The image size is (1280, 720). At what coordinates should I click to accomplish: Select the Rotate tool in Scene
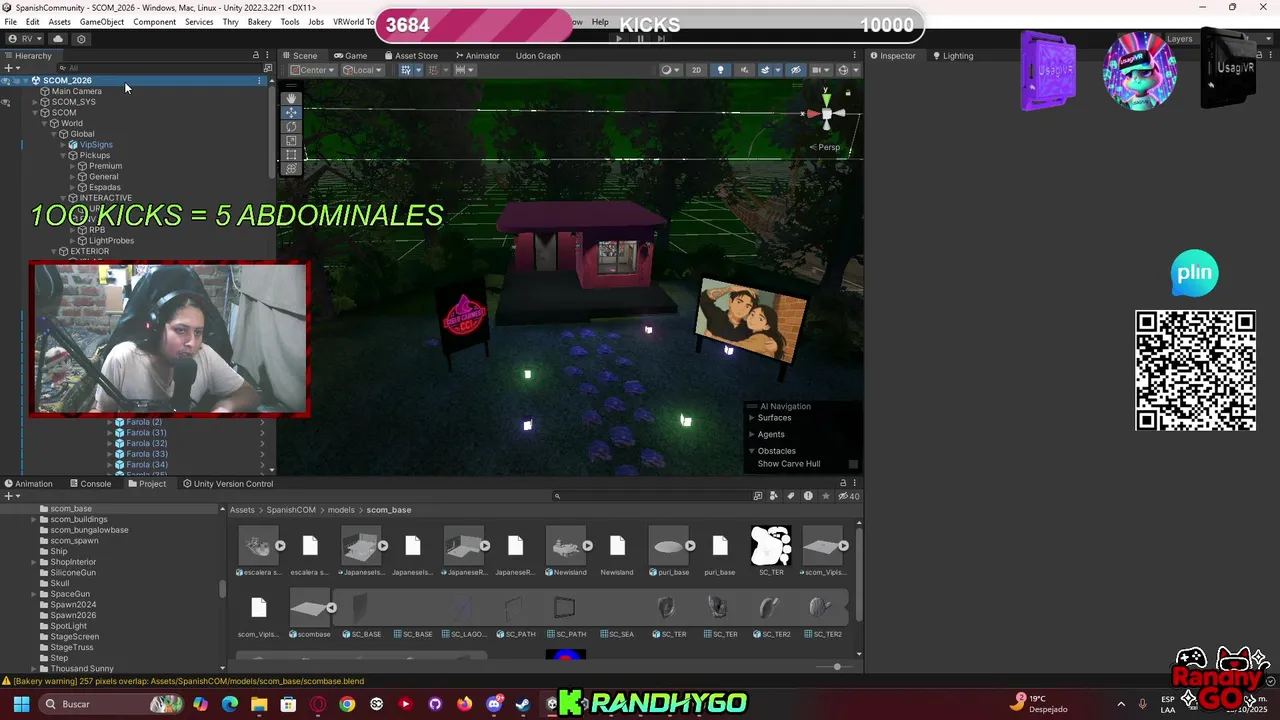291,126
